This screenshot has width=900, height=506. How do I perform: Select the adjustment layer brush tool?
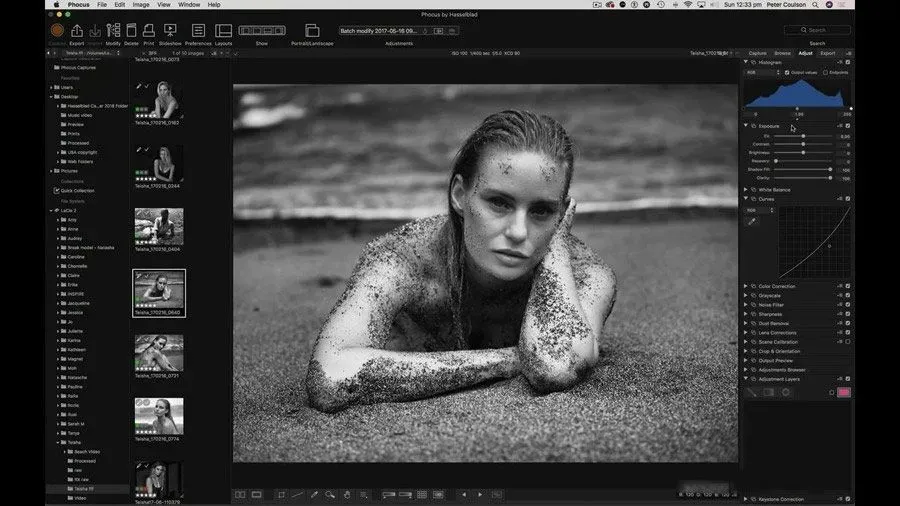click(x=751, y=392)
